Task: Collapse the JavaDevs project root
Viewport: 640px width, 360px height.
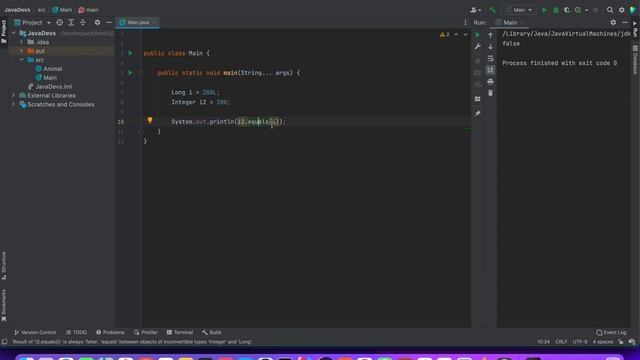Action: (14, 33)
